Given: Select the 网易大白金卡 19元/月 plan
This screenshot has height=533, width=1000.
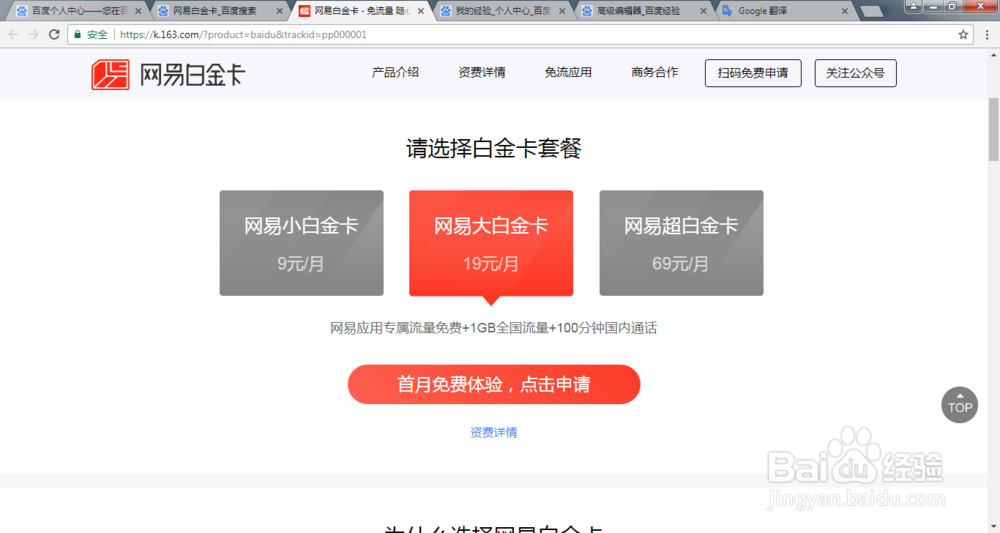Looking at the screenshot, I should (x=491, y=243).
